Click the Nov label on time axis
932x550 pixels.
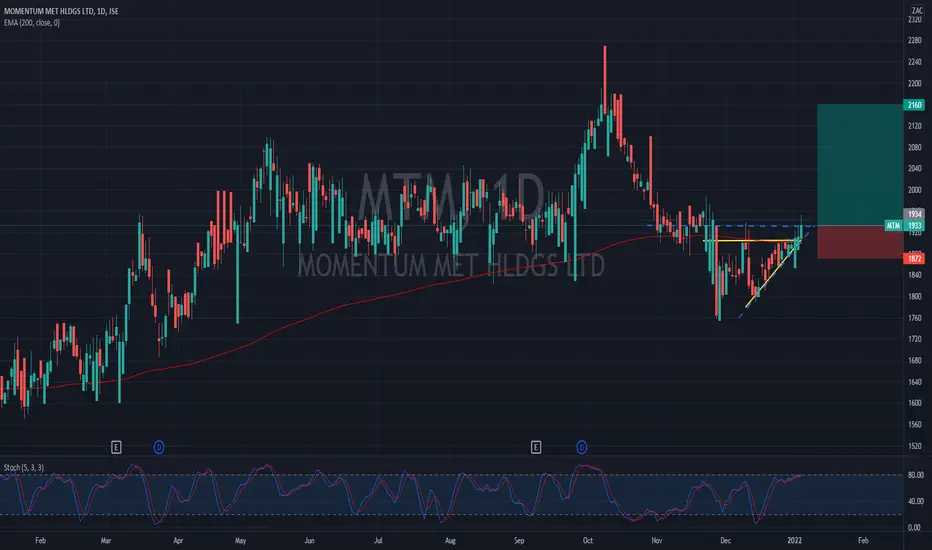click(656, 540)
